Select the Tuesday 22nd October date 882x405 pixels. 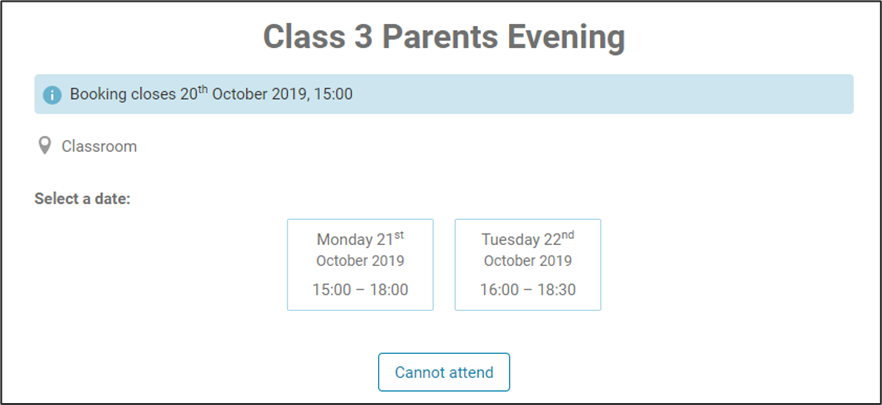(528, 264)
